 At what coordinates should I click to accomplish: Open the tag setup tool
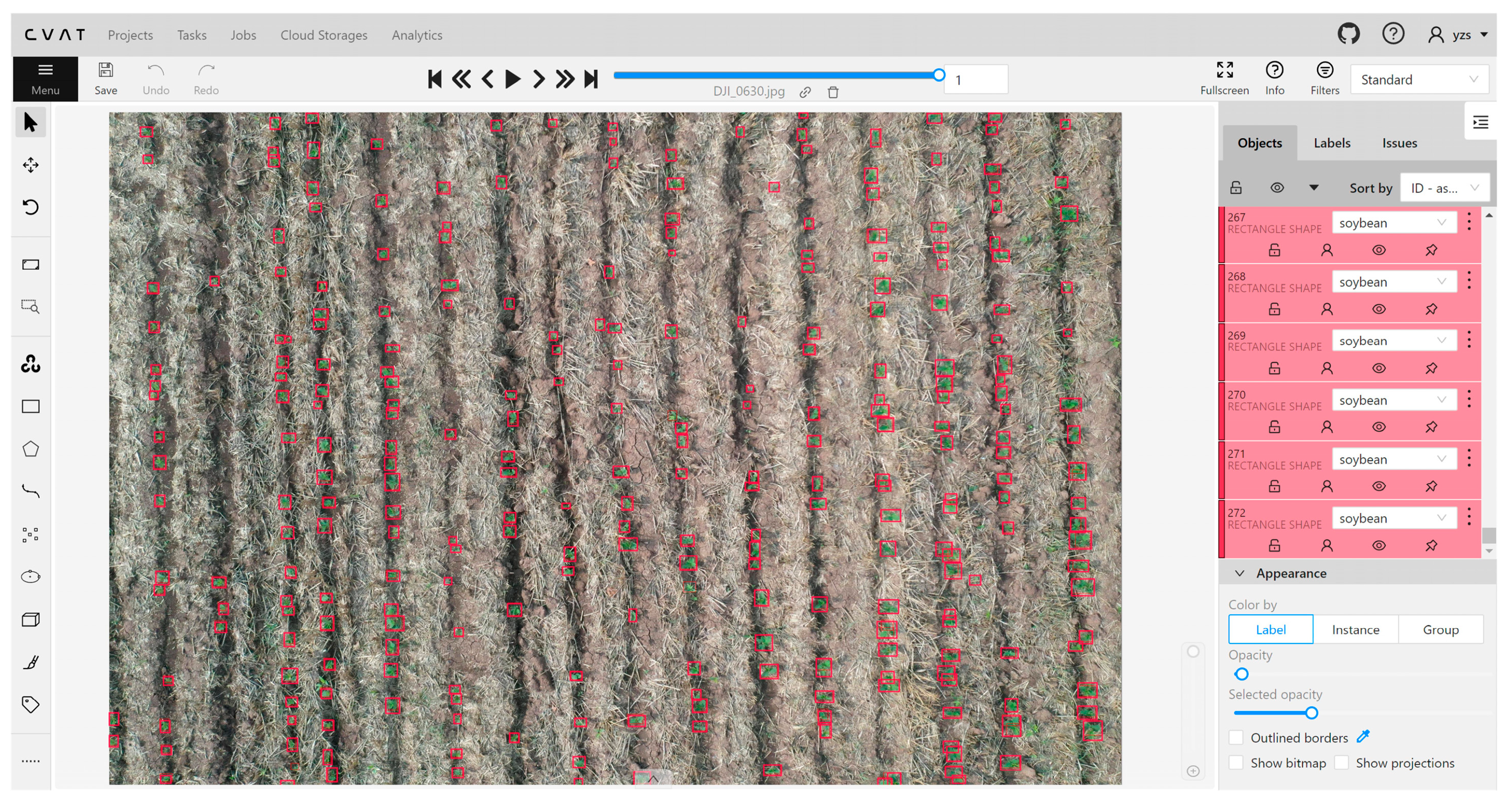click(31, 704)
